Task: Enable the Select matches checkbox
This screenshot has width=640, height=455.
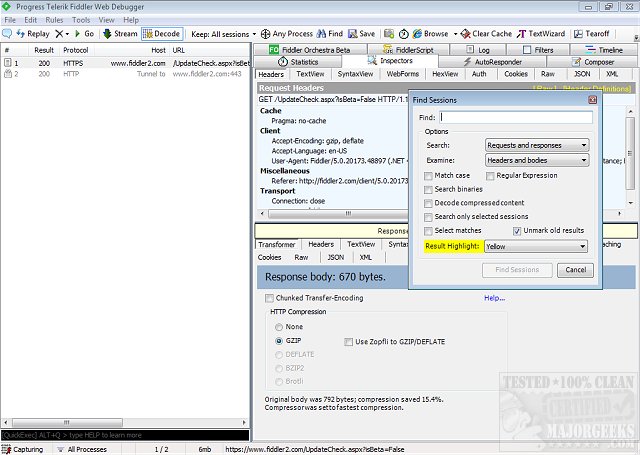Action: coord(428,231)
